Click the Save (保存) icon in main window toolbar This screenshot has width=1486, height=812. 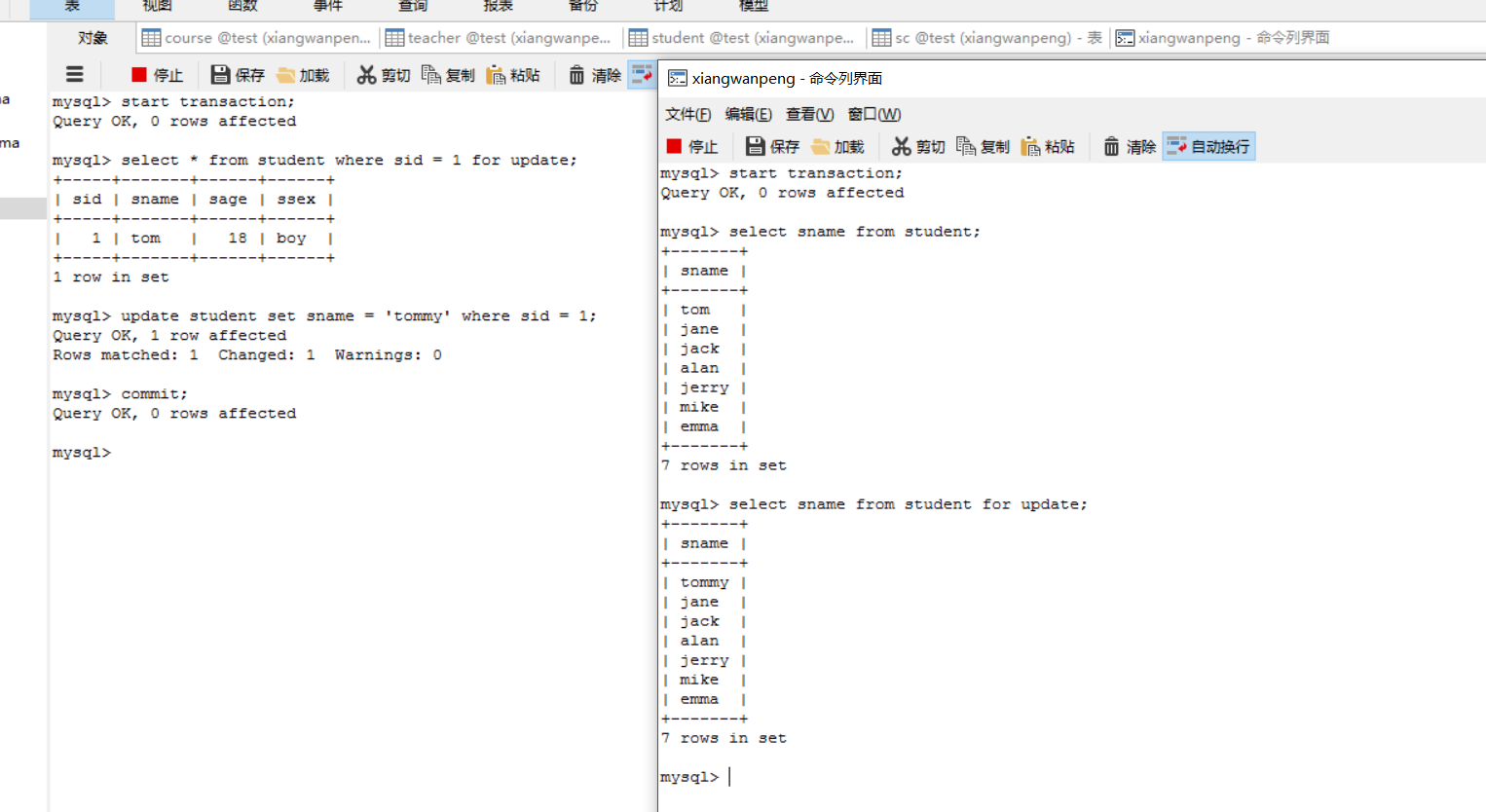pyautogui.click(x=220, y=75)
